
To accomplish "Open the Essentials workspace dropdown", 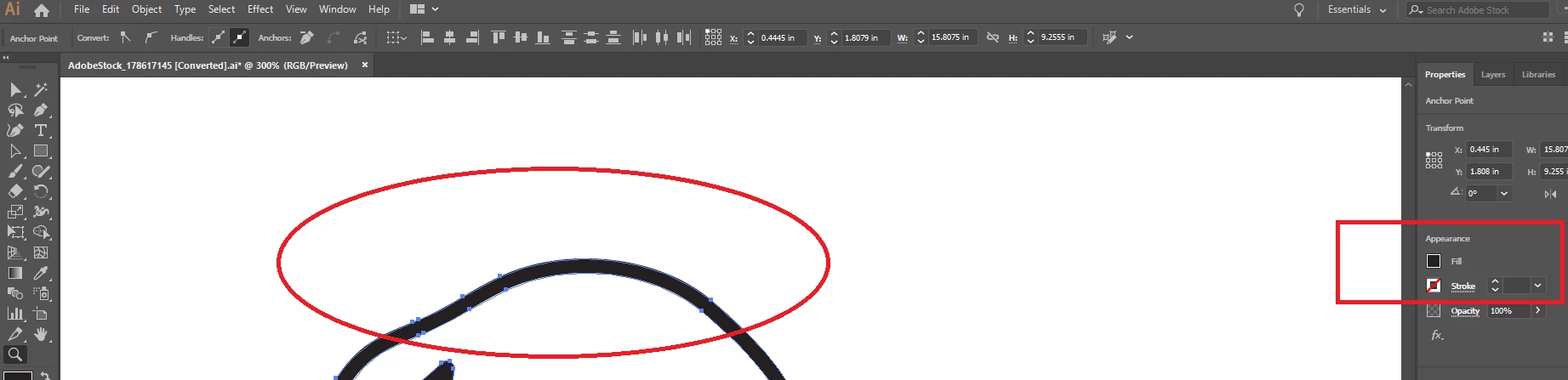I will (1357, 10).
